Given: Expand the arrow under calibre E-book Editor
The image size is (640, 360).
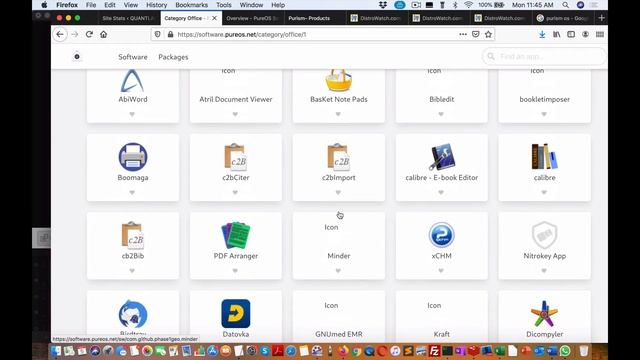Looking at the screenshot, I should [x=441, y=193].
